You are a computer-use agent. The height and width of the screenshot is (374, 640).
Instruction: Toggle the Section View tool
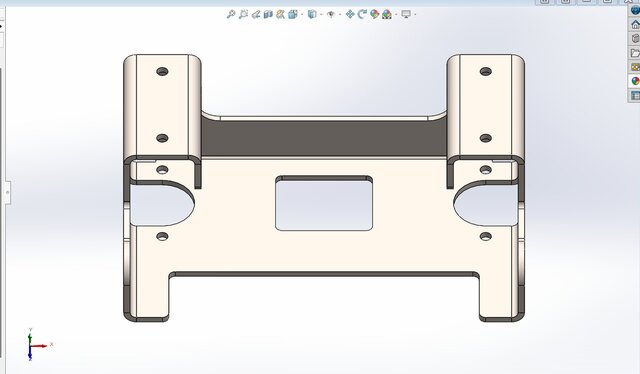(268, 15)
